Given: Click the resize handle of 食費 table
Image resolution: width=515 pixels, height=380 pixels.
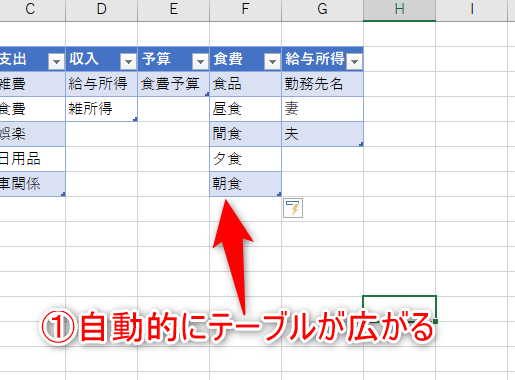Looking at the screenshot, I should pos(279,194).
